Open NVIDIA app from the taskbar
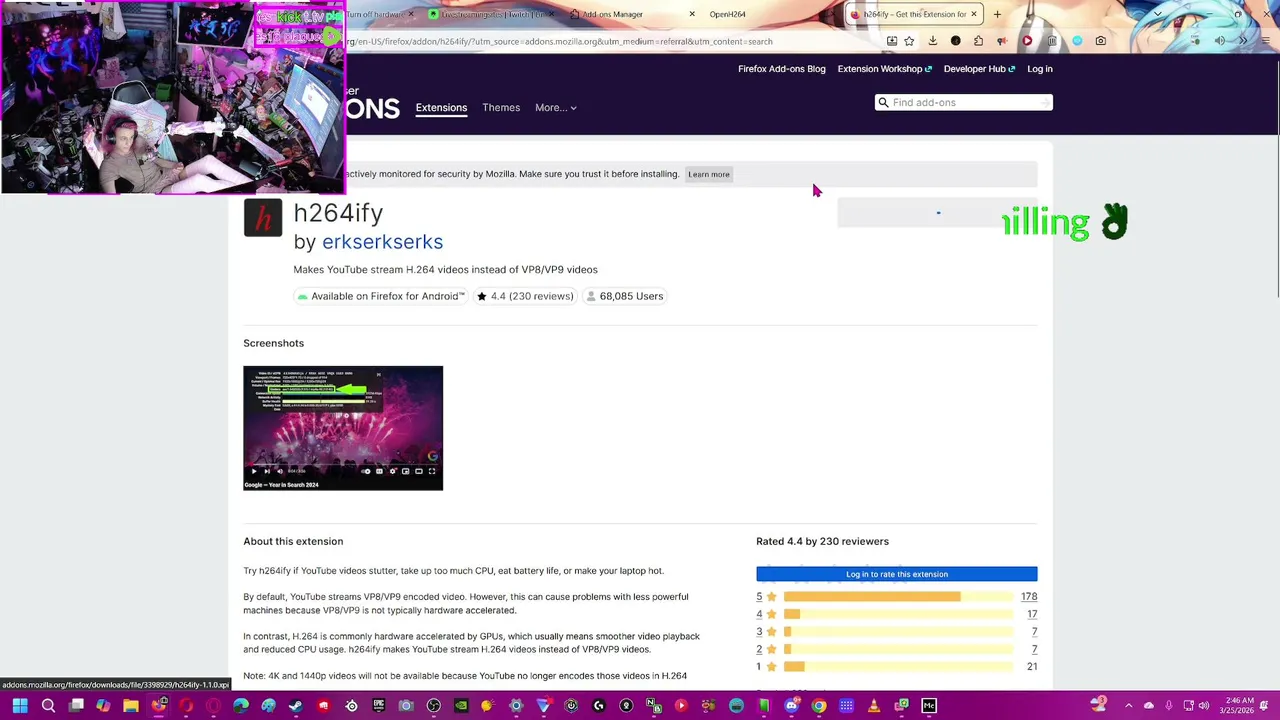 (461, 706)
